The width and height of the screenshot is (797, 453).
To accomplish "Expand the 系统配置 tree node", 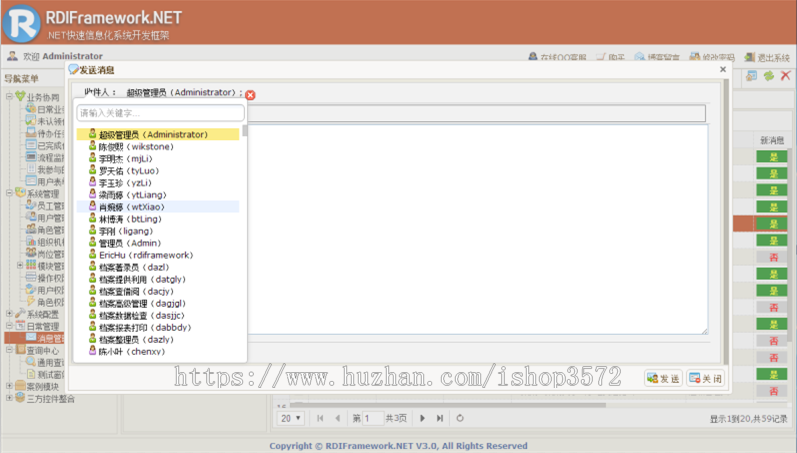I will (9, 313).
